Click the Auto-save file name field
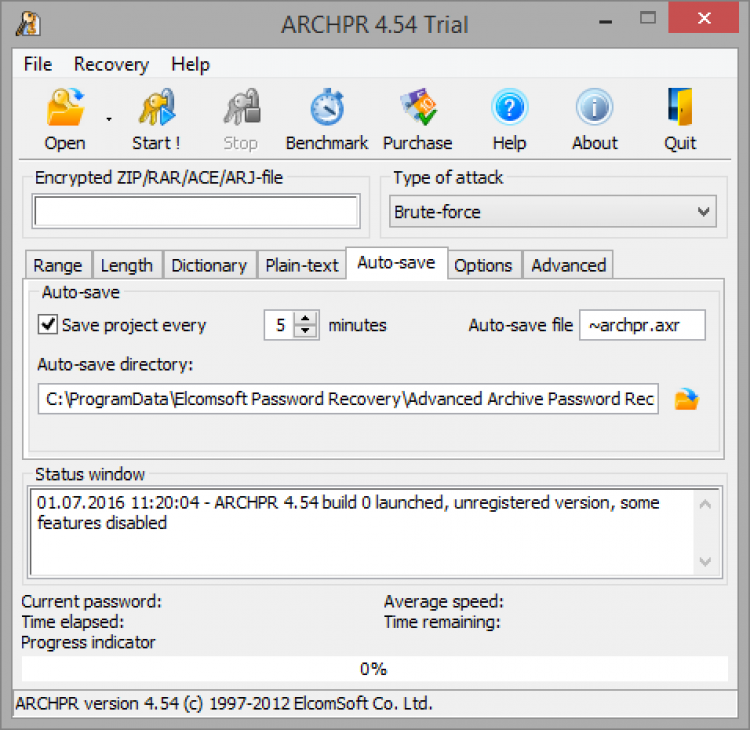Screen dimensions: 750x730 click(642, 325)
